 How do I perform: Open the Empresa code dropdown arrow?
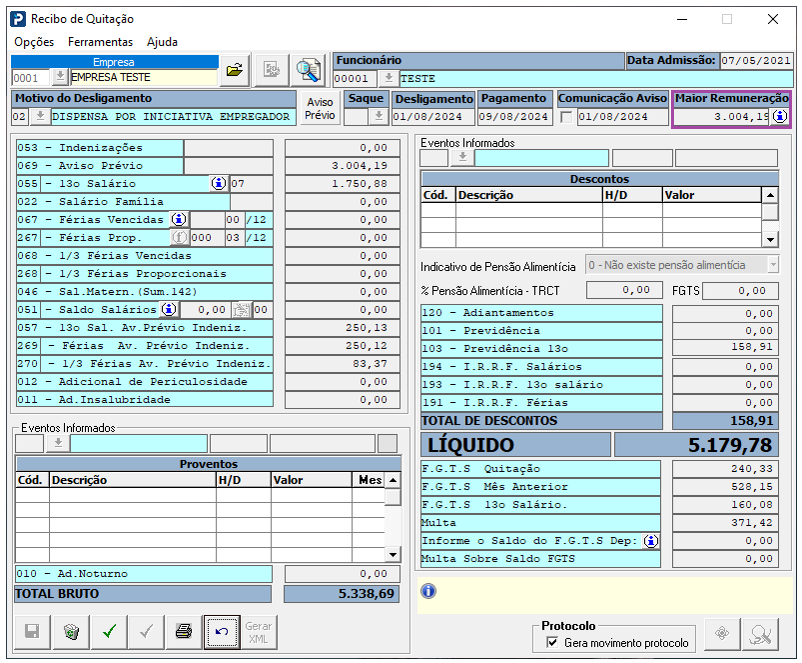(x=59, y=78)
